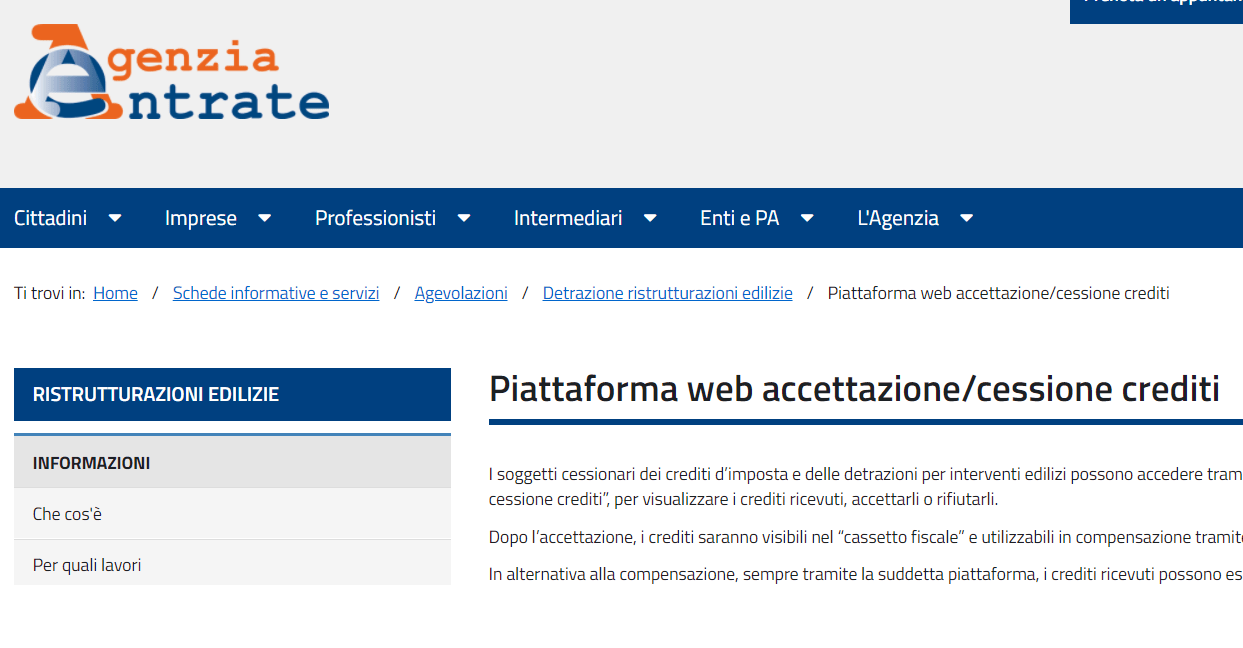Screen dimensions: 1243x648
Task: Open the Enti e PA dropdown
Action: click(806, 217)
